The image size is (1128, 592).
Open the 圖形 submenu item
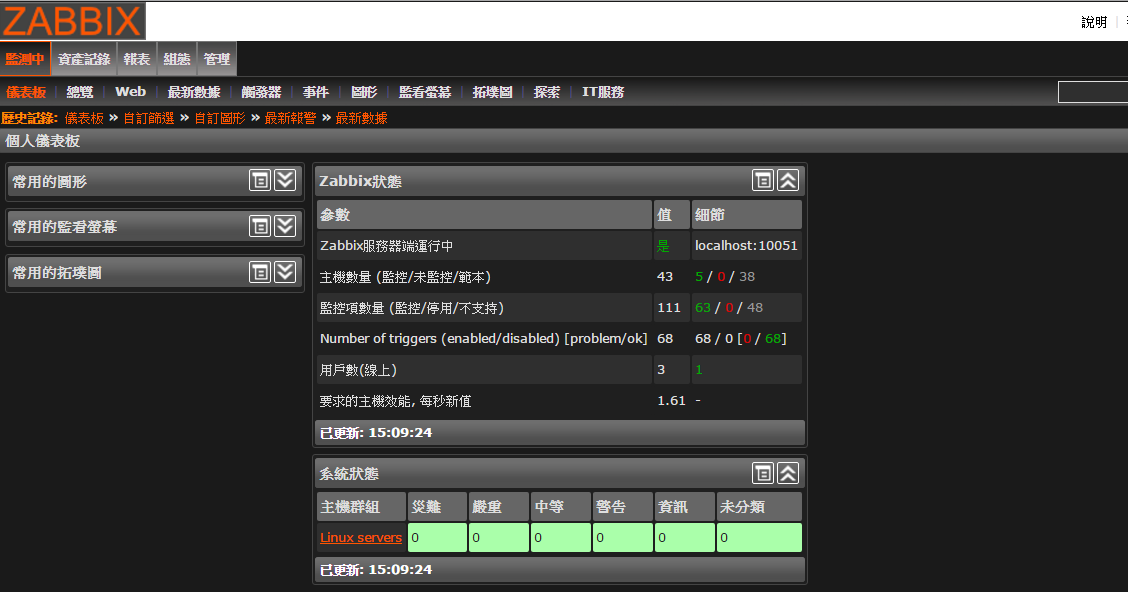click(x=364, y=92)
